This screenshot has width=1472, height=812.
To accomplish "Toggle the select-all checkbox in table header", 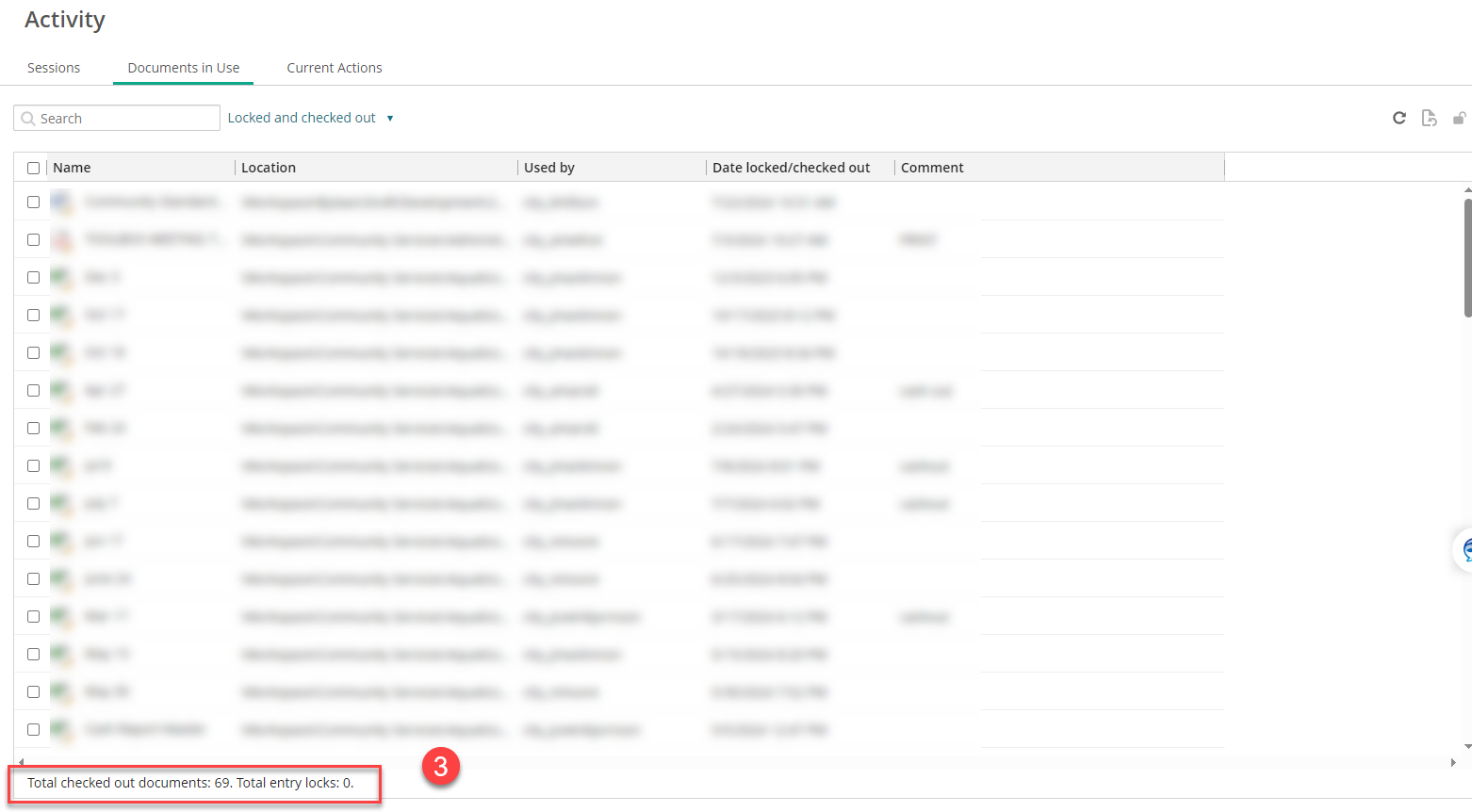I will point(34,168).
